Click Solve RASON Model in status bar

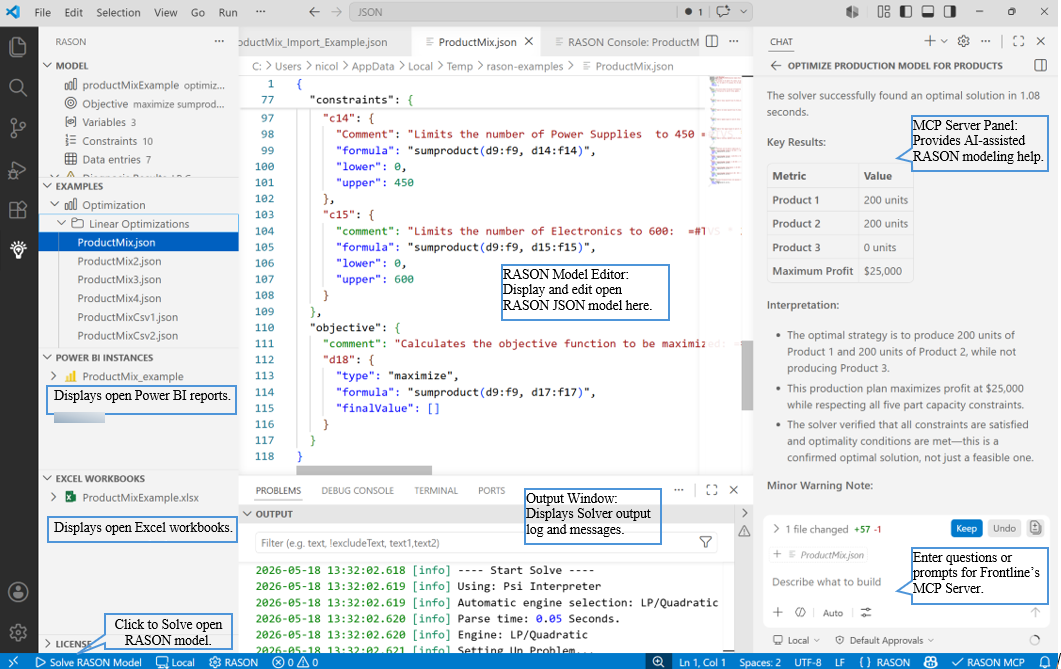click(89, 662)
